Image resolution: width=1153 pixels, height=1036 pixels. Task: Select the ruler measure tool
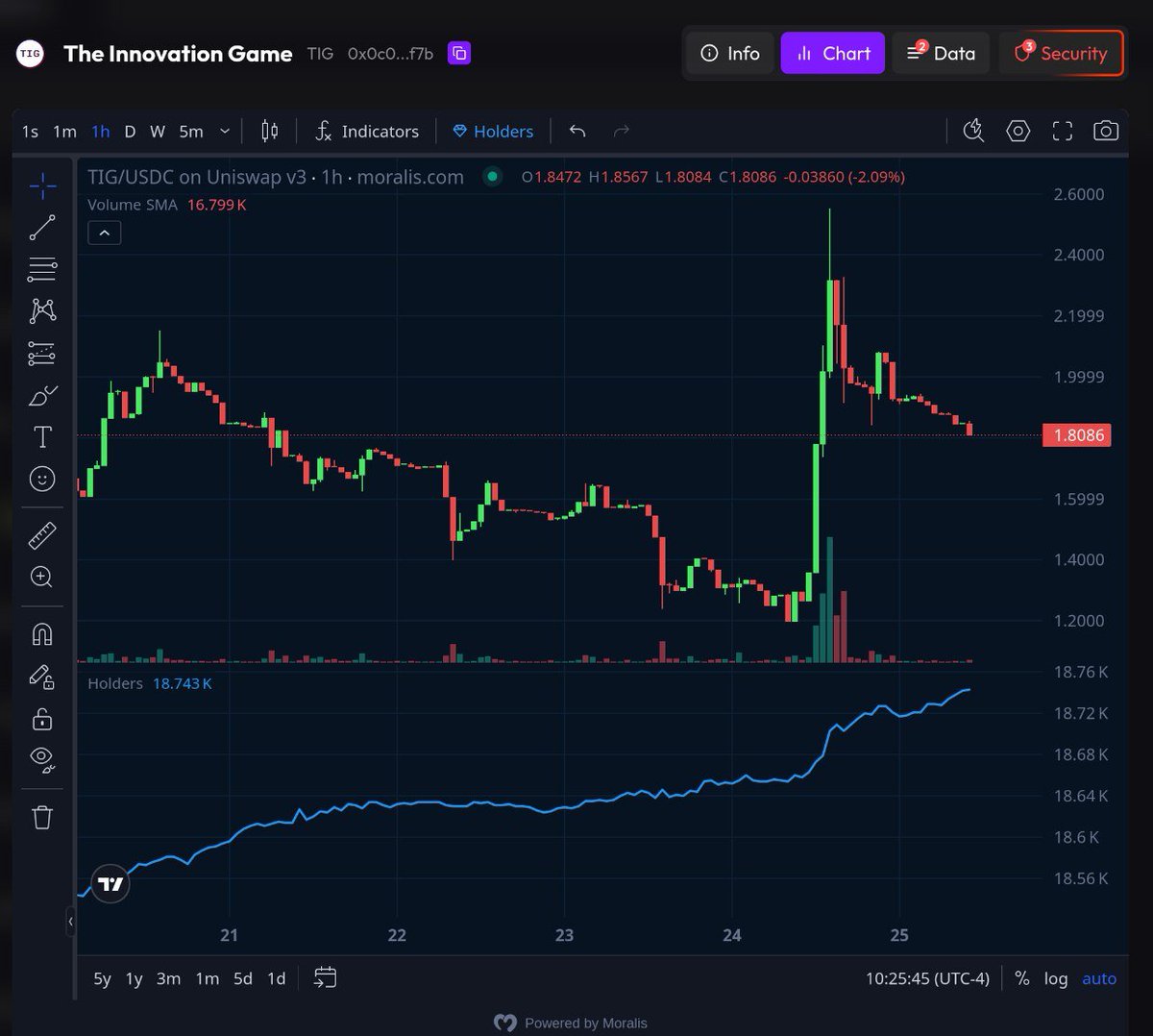coord(42,535)
